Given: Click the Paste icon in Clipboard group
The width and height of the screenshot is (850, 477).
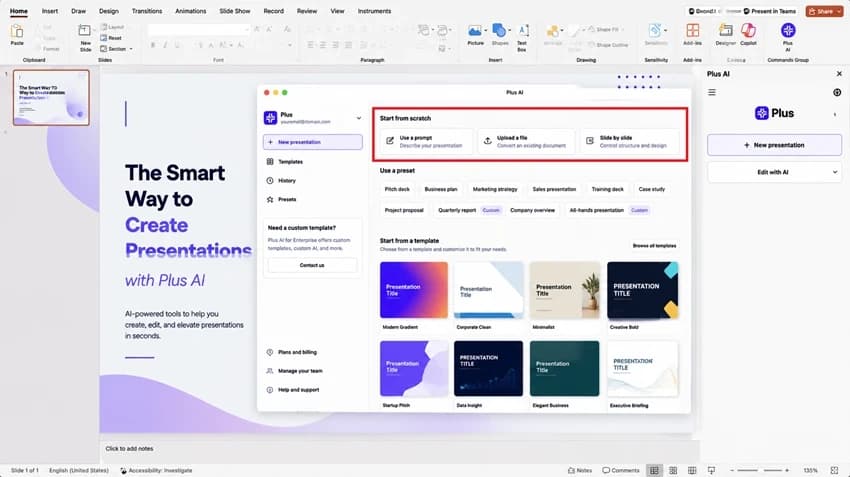Looking at the screenshot, I should click(x=17, y=31).
